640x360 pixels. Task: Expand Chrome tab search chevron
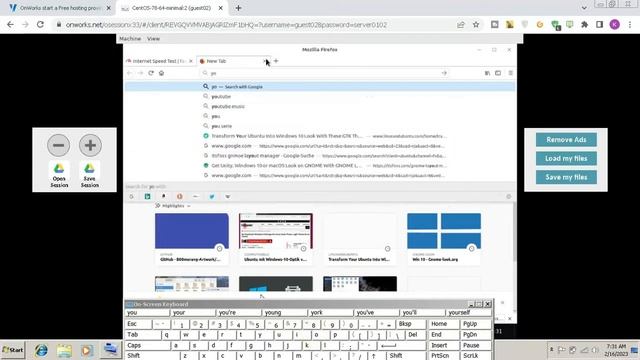tap(584, 8)
